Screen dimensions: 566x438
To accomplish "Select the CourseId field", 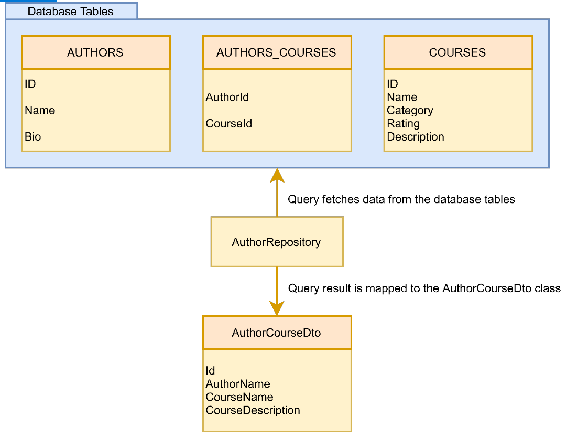I will coord(229,123).
